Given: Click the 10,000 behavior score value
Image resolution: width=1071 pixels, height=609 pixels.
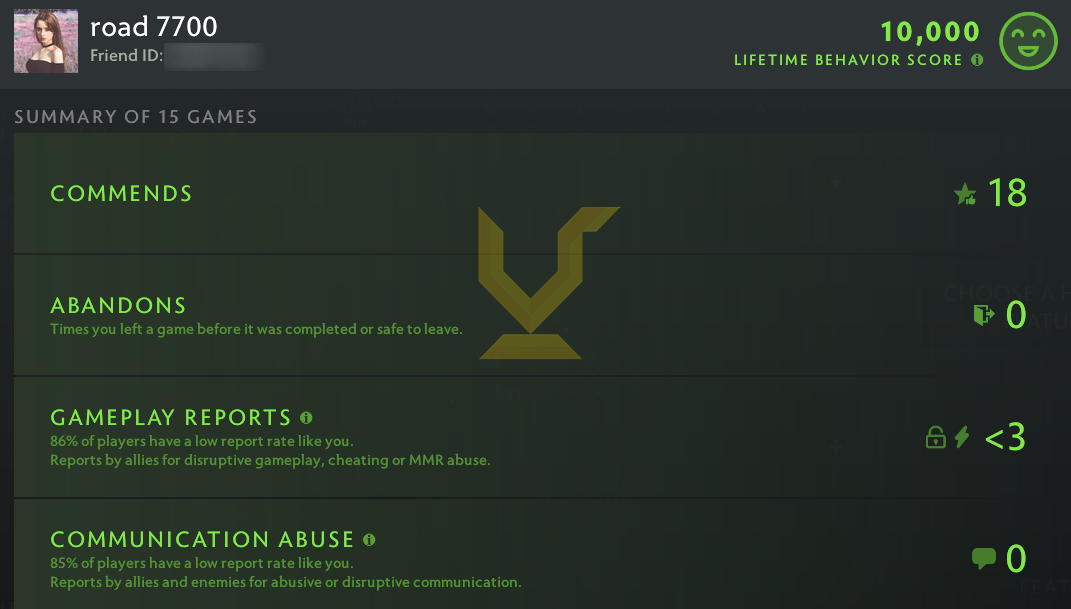Looking at the screenshot, I should [x=930, y=31].
